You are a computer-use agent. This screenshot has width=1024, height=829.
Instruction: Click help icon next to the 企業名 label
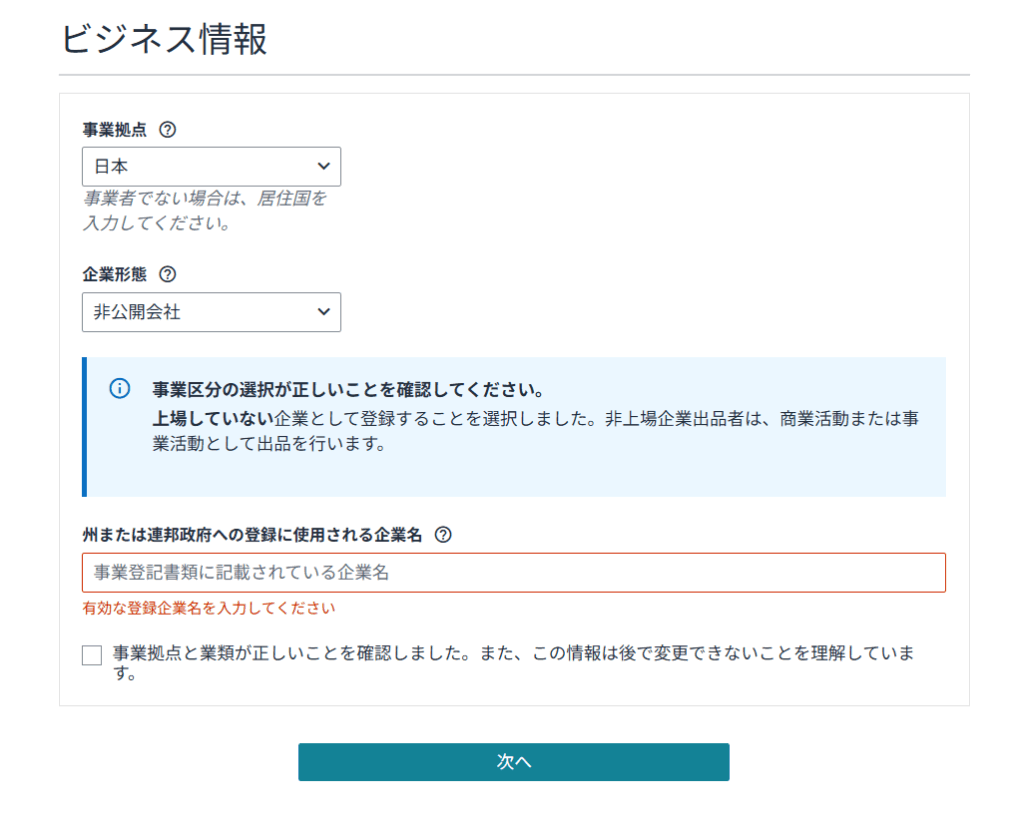444,535
